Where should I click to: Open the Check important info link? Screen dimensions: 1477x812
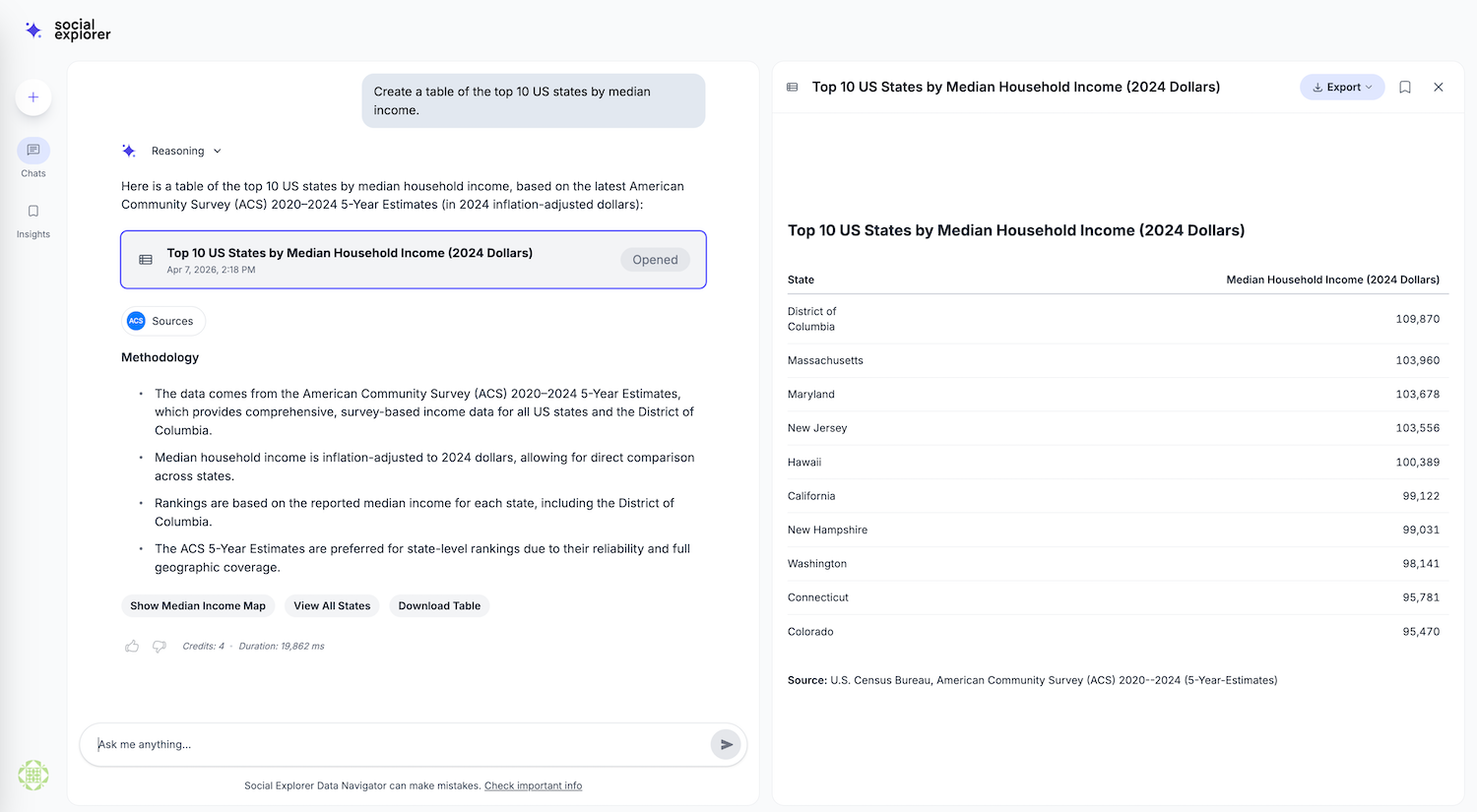(533, 785)
